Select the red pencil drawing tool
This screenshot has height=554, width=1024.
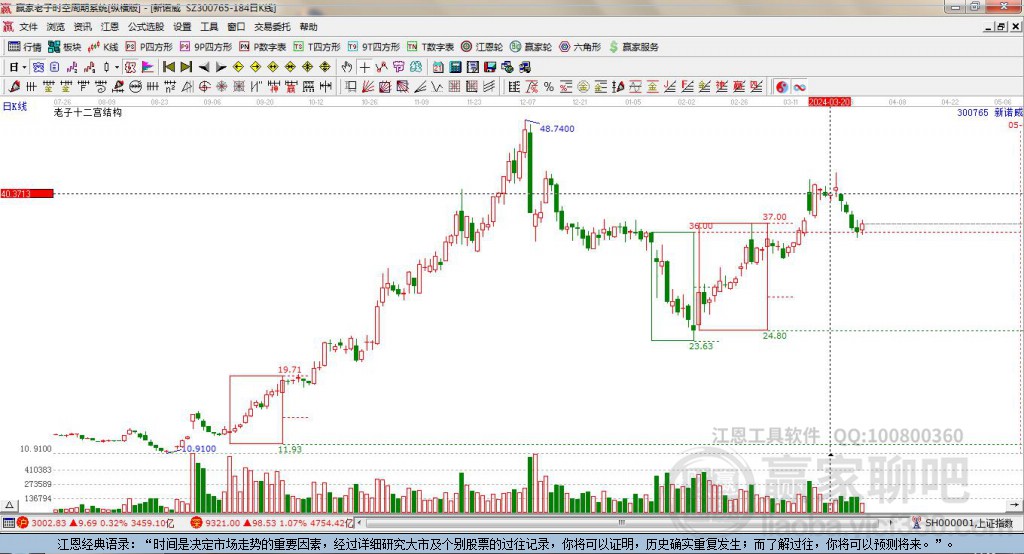point(14,87)
